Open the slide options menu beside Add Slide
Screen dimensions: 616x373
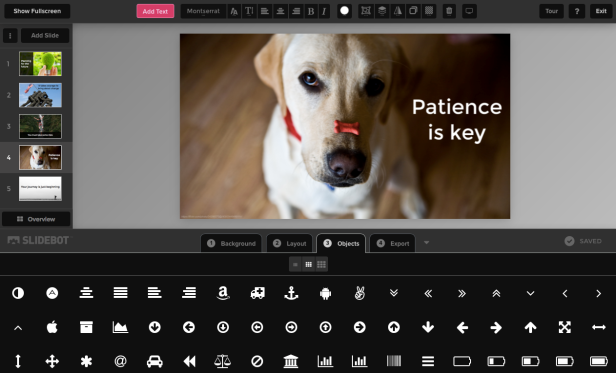coord(10,35)
